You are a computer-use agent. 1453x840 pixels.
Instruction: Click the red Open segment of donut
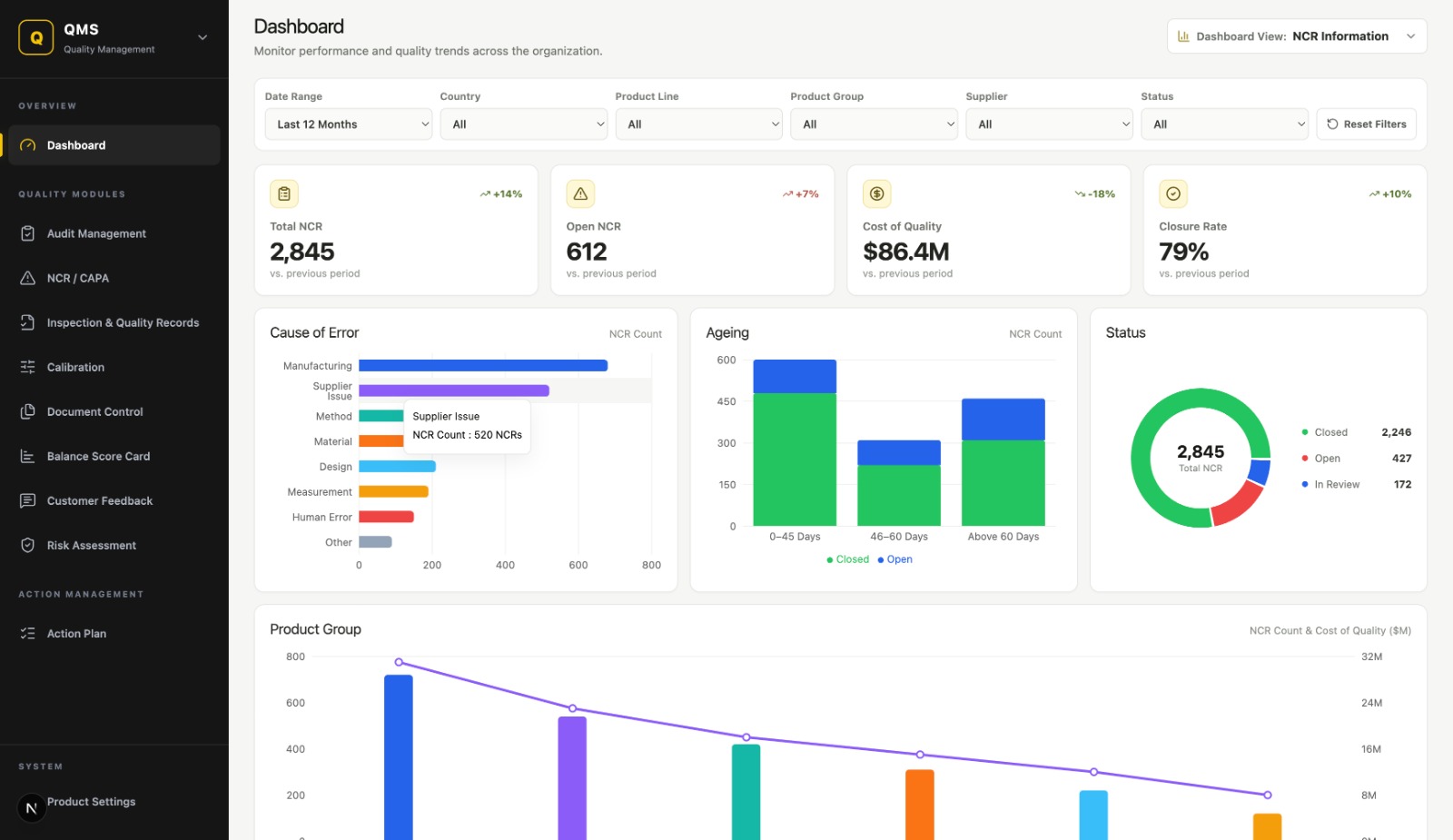pyautogui.click(x=1237, y=504)
